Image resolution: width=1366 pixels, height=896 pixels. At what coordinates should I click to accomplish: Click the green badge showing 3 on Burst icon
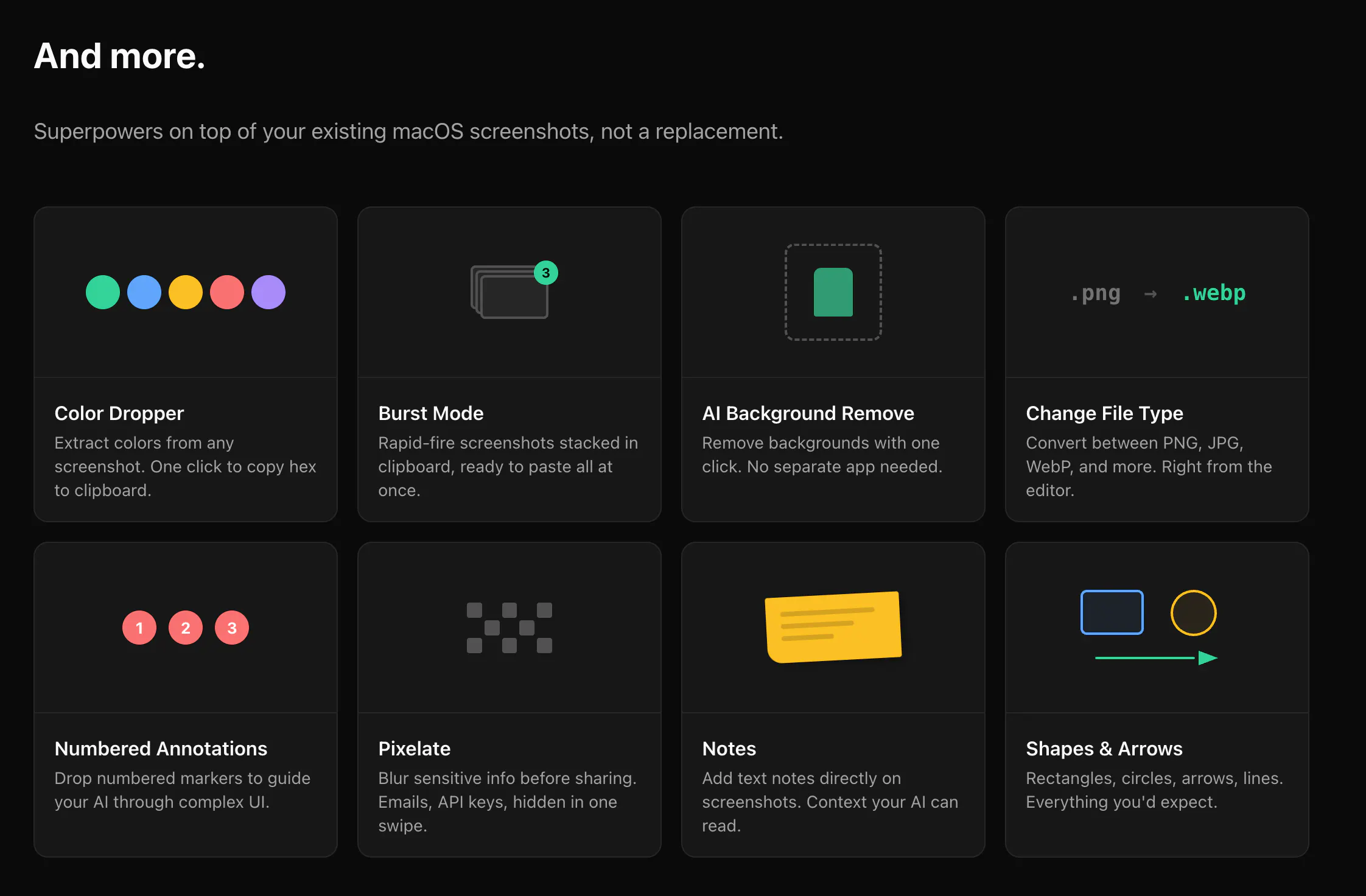pyautogui.click(x=546, y=273)
